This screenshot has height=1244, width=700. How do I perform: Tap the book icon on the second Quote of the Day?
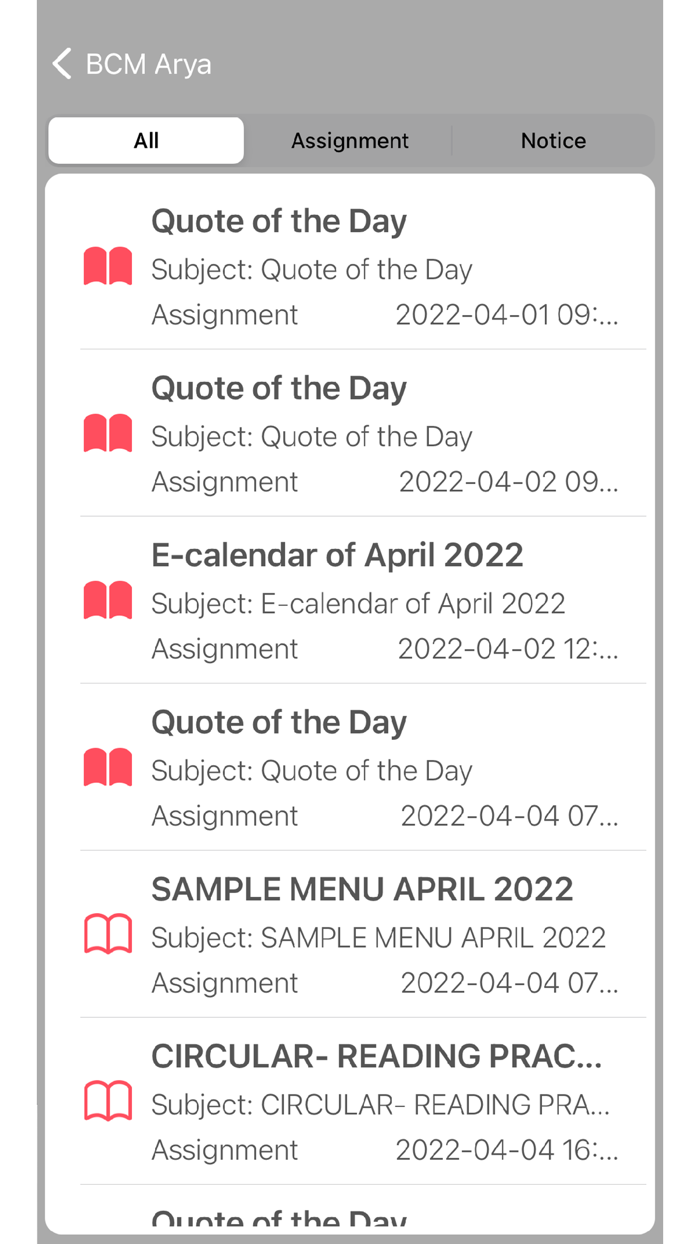(x=106, y=433)
